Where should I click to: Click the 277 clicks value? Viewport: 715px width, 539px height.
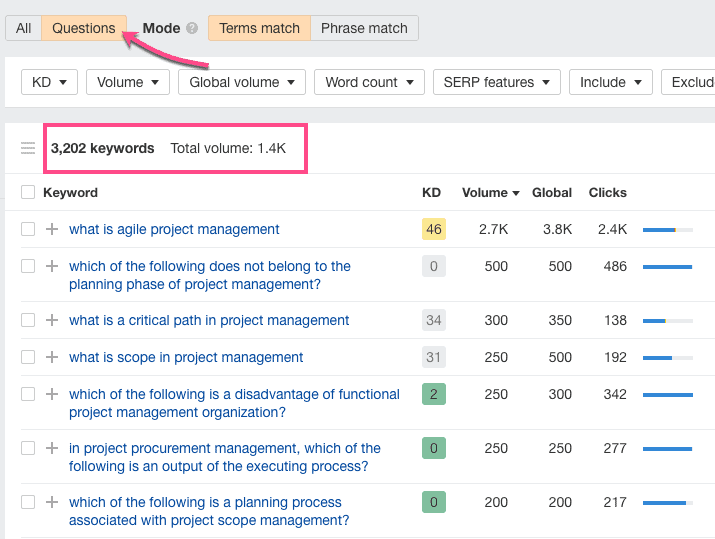tap(615, 448)
